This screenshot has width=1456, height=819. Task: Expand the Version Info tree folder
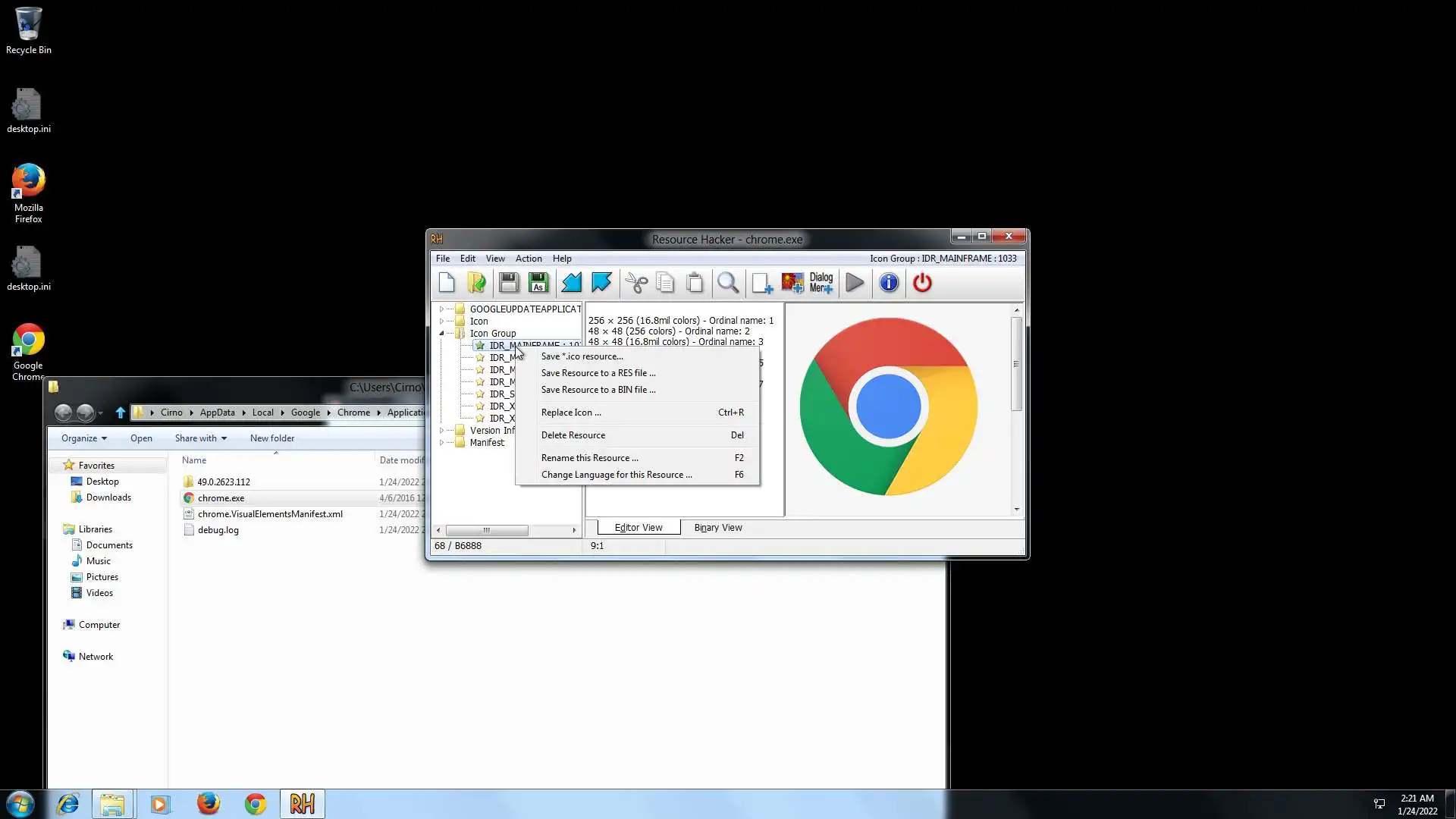[442, 431]
